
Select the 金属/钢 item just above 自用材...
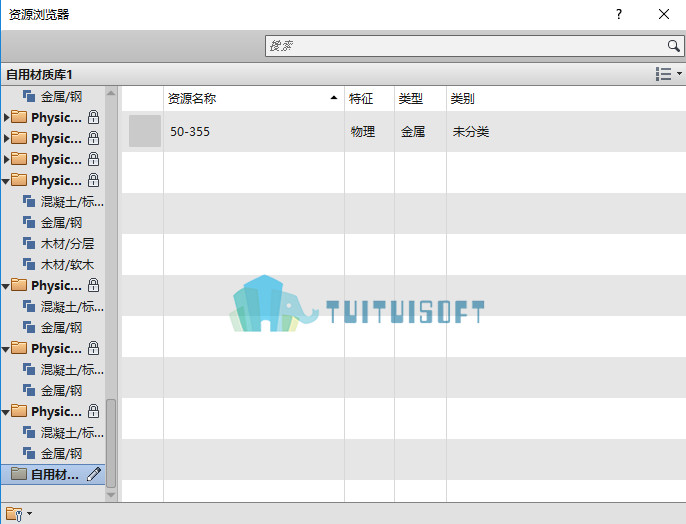61,454
